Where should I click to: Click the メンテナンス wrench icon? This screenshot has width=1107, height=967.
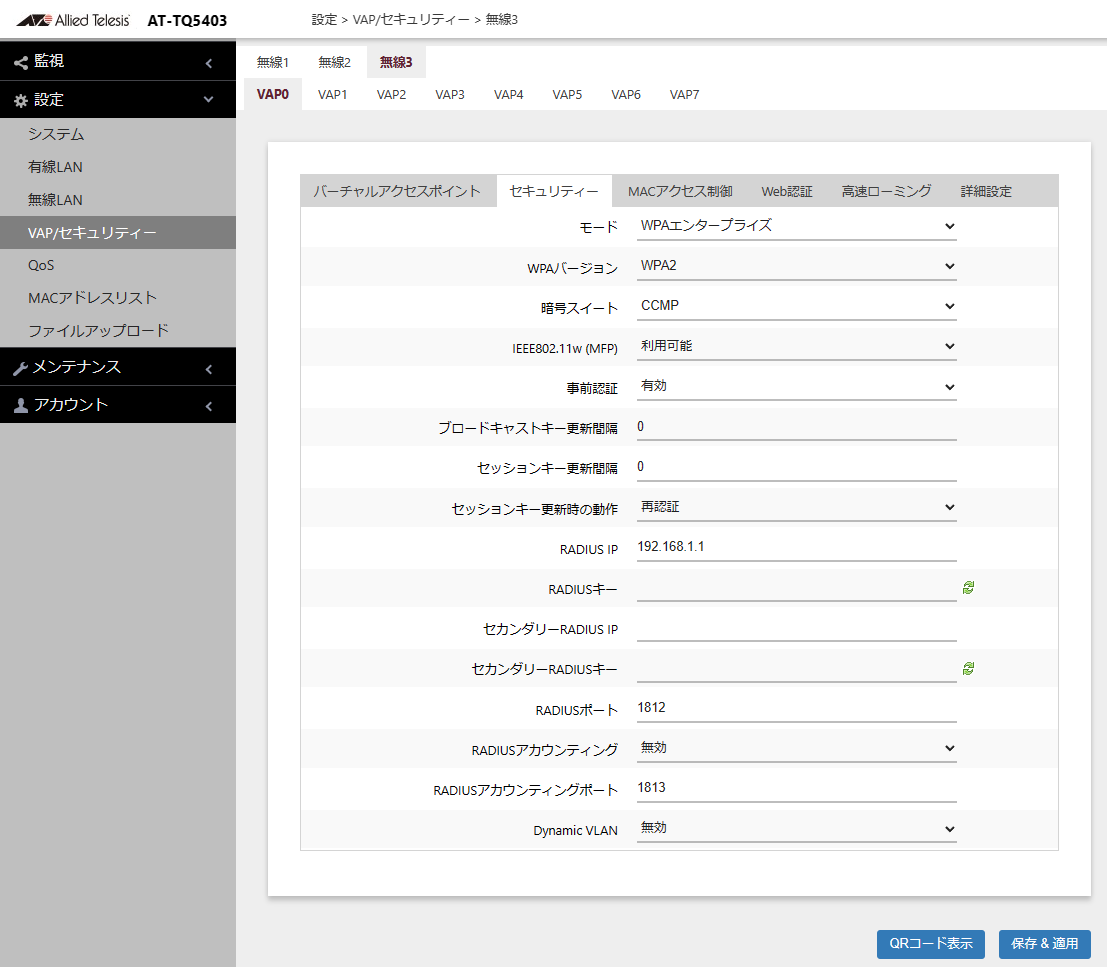(x=21, y=368)
